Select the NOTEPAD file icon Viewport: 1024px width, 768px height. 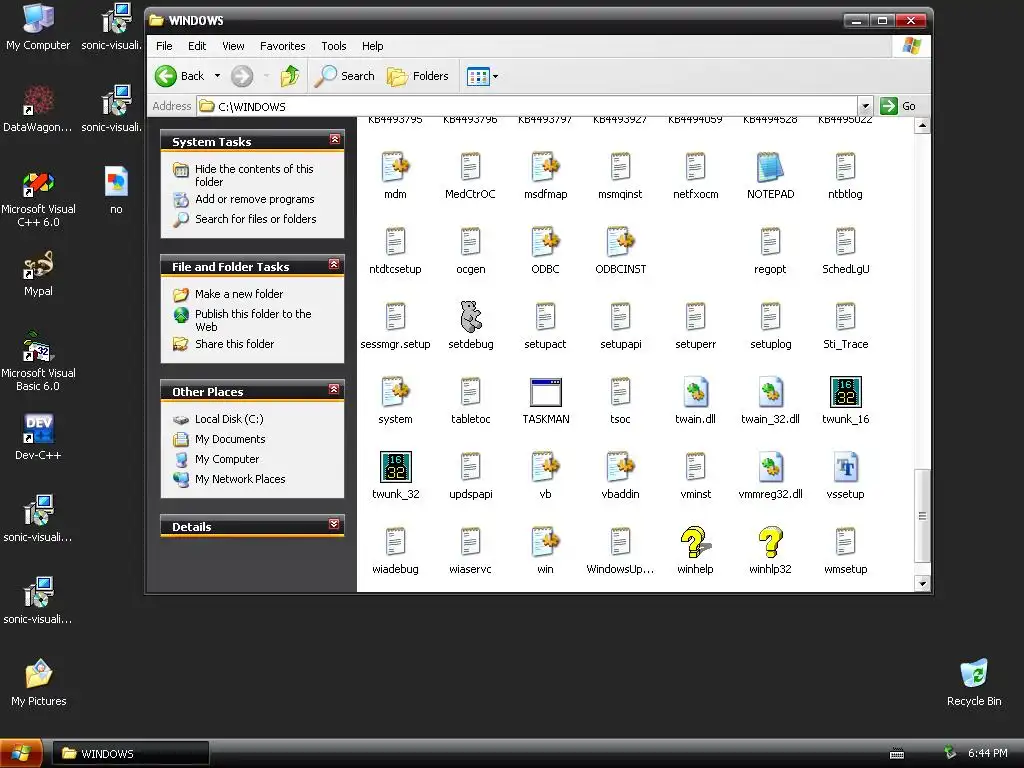click(770, 167)
